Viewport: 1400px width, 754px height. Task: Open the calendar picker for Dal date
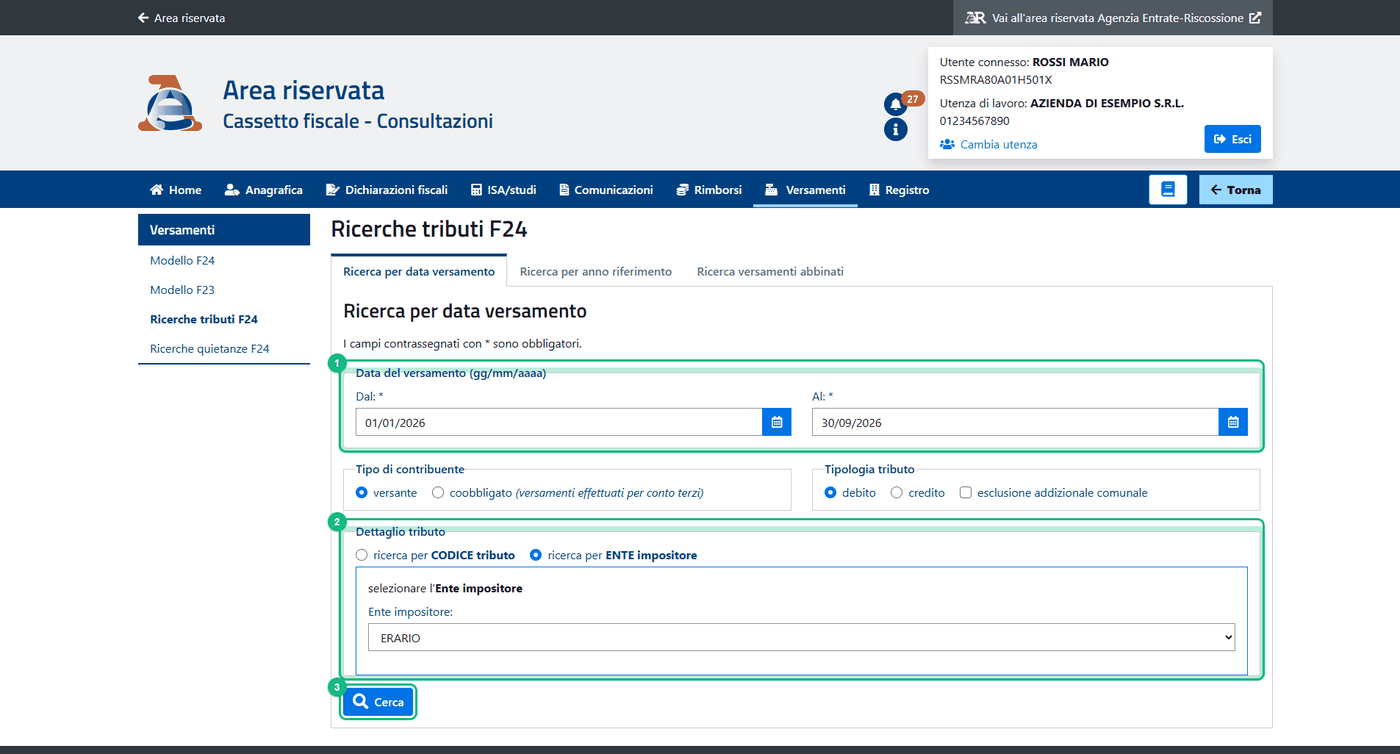point(776,423)
